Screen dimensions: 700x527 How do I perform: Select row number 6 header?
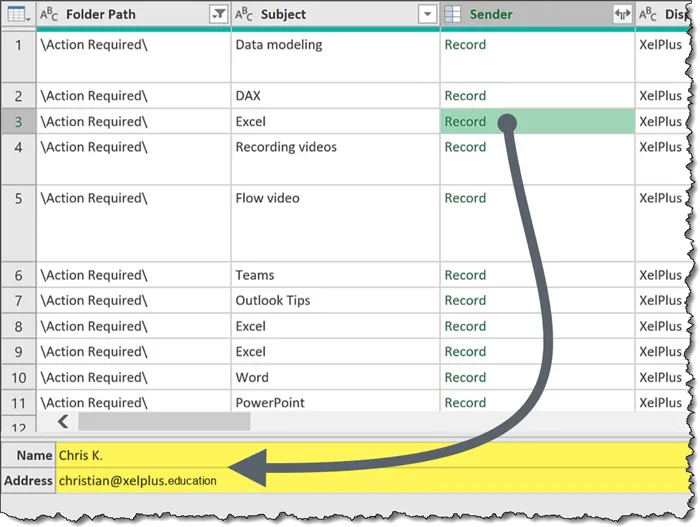pyautogui.click(x=18, y=275)
